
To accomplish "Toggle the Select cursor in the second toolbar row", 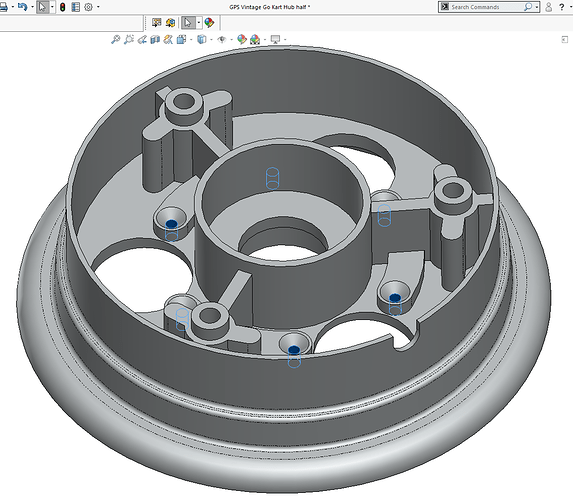I will pos(188,23).
